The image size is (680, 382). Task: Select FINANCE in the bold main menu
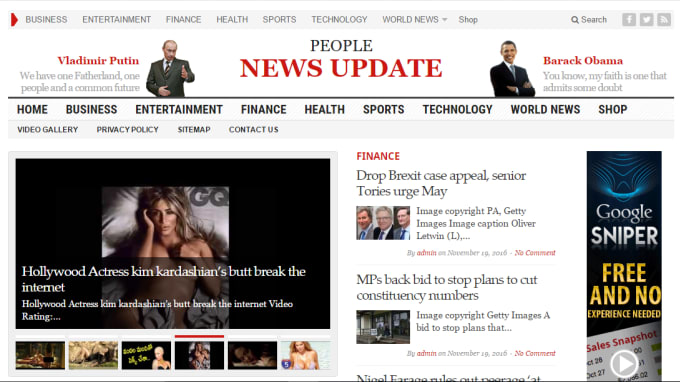click(x=264, y=110)
